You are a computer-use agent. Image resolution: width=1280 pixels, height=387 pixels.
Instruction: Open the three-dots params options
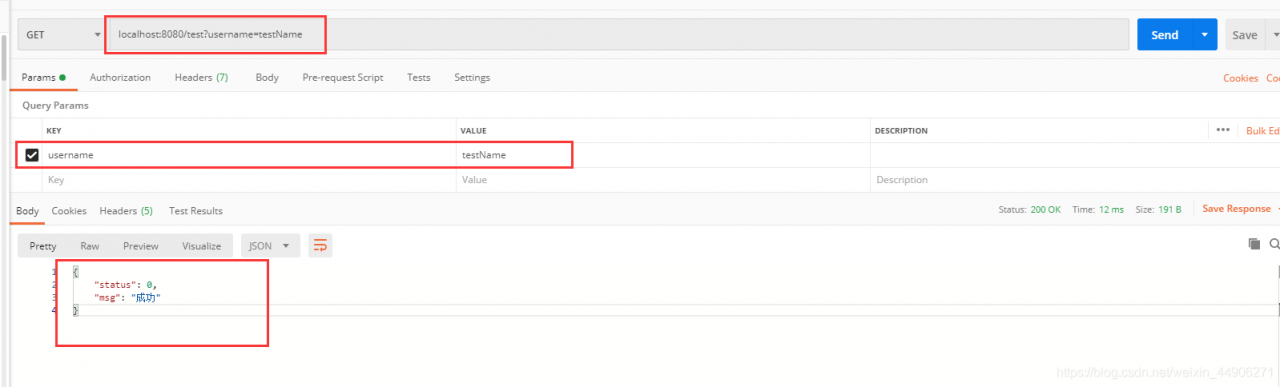(1222, 130)
